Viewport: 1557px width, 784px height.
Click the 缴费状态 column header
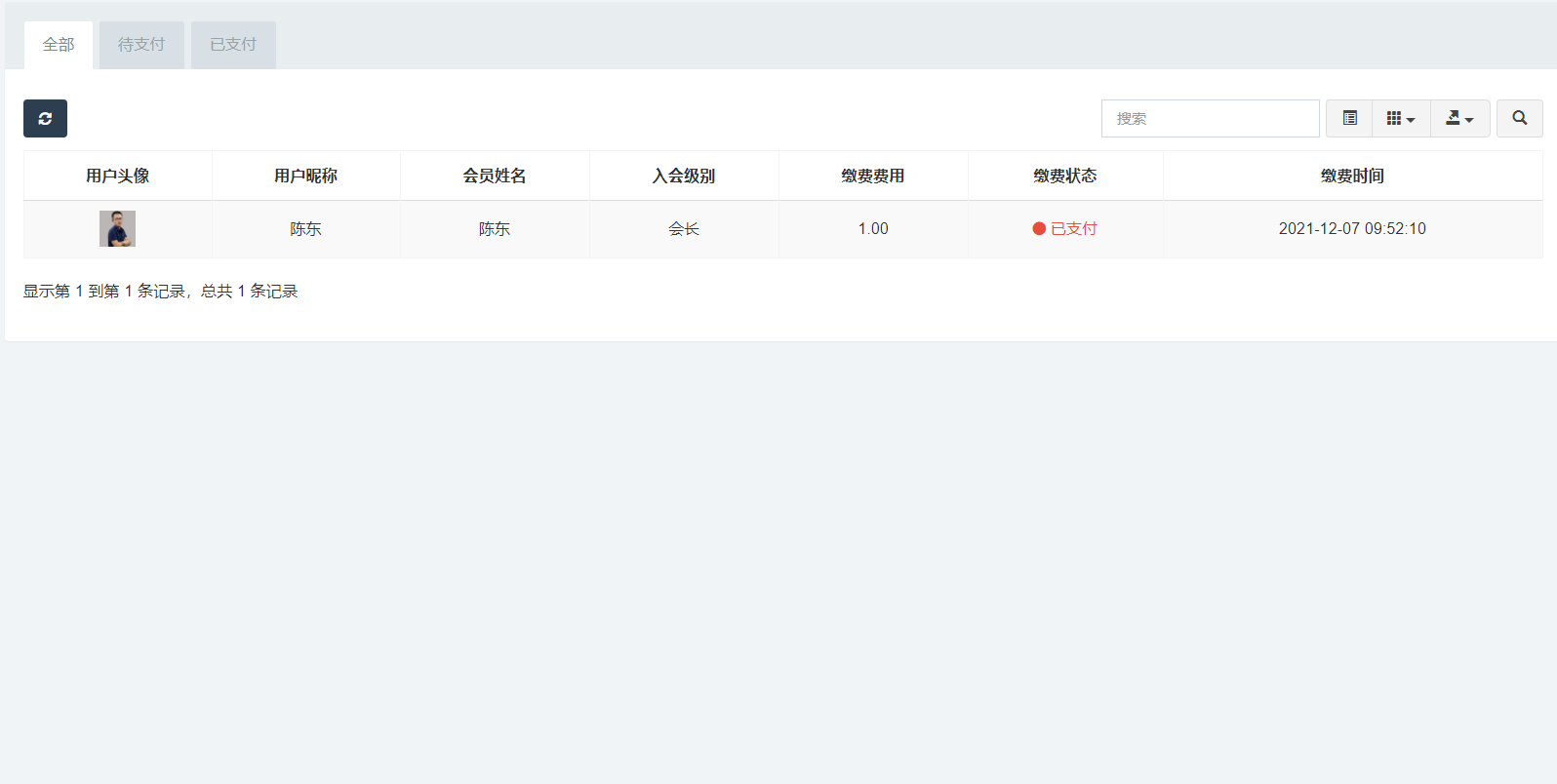[x=1065, y=176]
